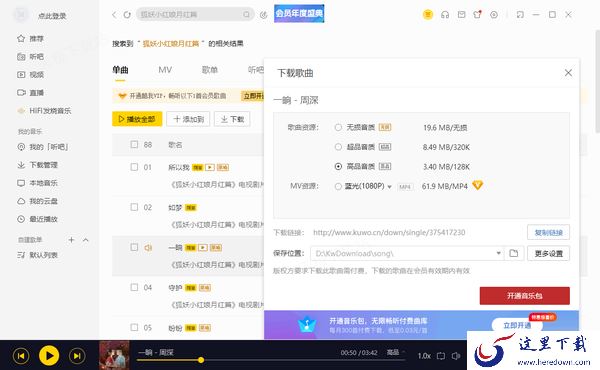Viewport: 600px width, 370px height.
Task: Open the save location dropdown arrow
Action: [x=498, y=253]
